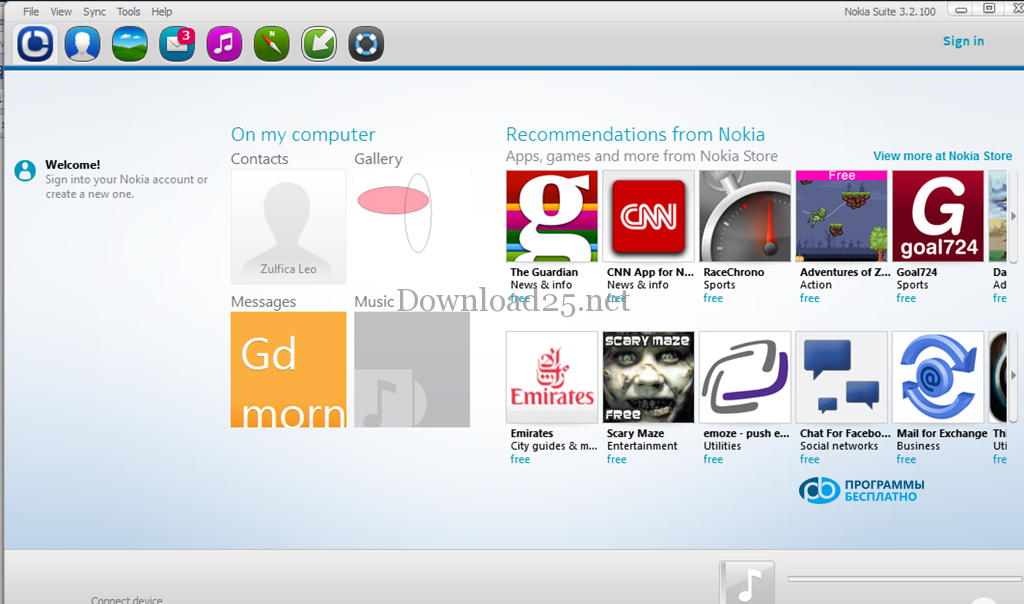The height and width of the screenshot is (604, 1024).
Task: Click the Sign in link
Action: [963, 41]
